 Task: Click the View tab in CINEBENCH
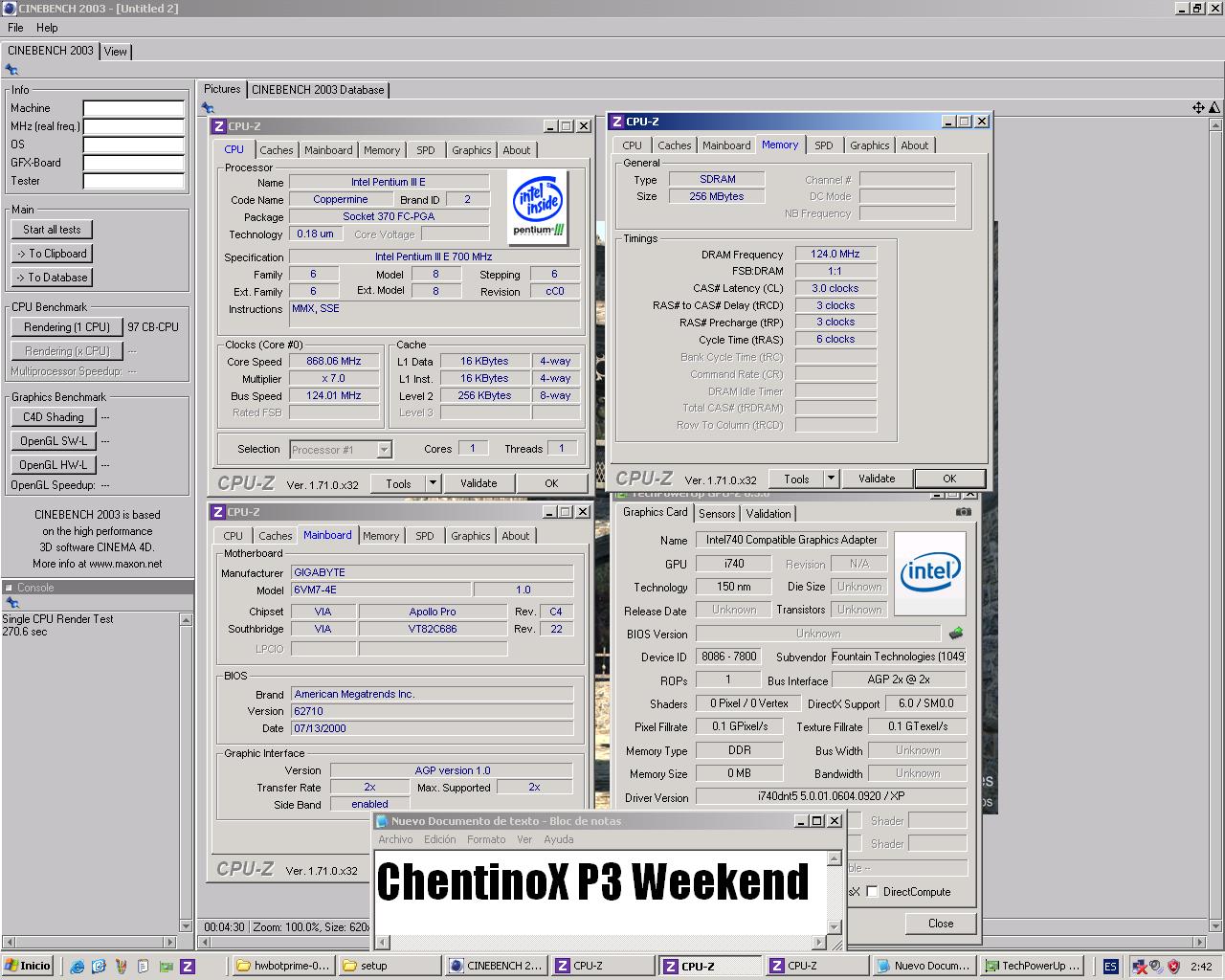(116, 52)
